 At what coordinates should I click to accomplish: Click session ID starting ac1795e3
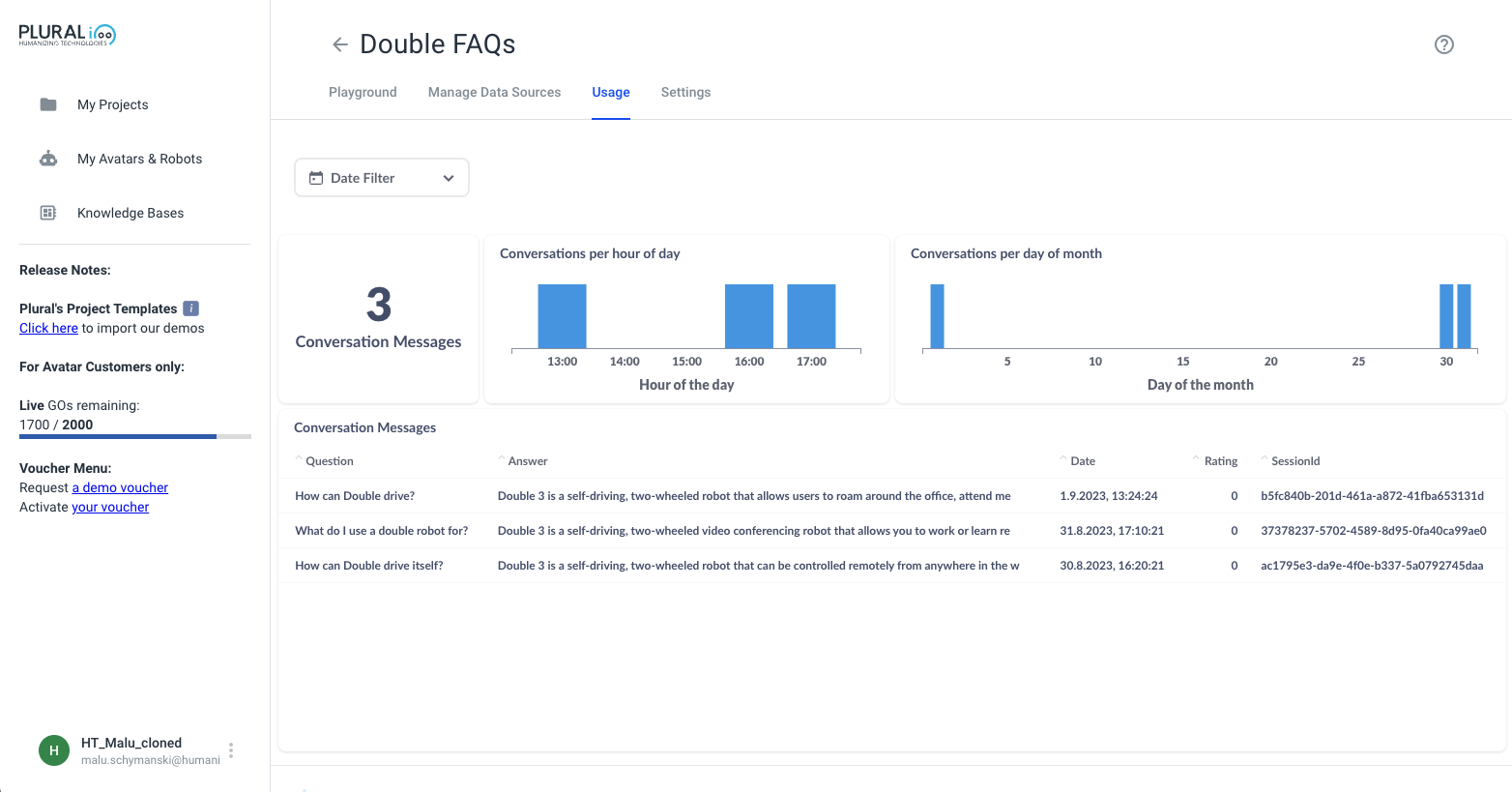1372,566
